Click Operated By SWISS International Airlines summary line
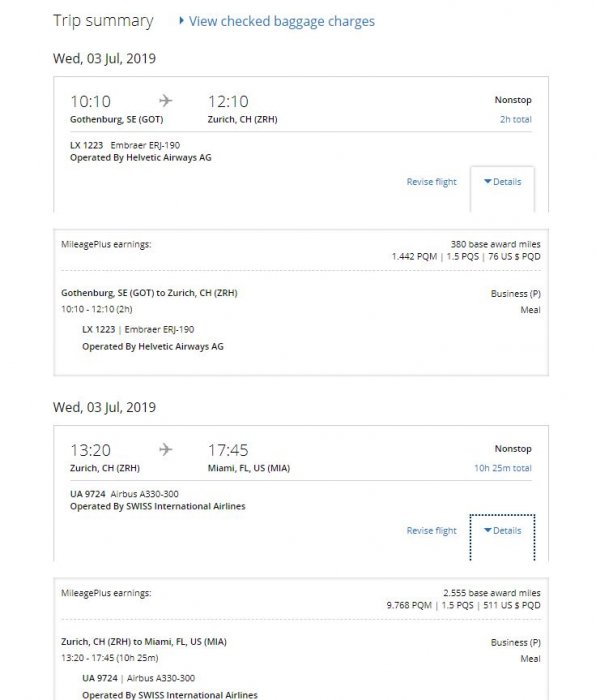Viewport: 596px width, 700px height. [158, 506]
